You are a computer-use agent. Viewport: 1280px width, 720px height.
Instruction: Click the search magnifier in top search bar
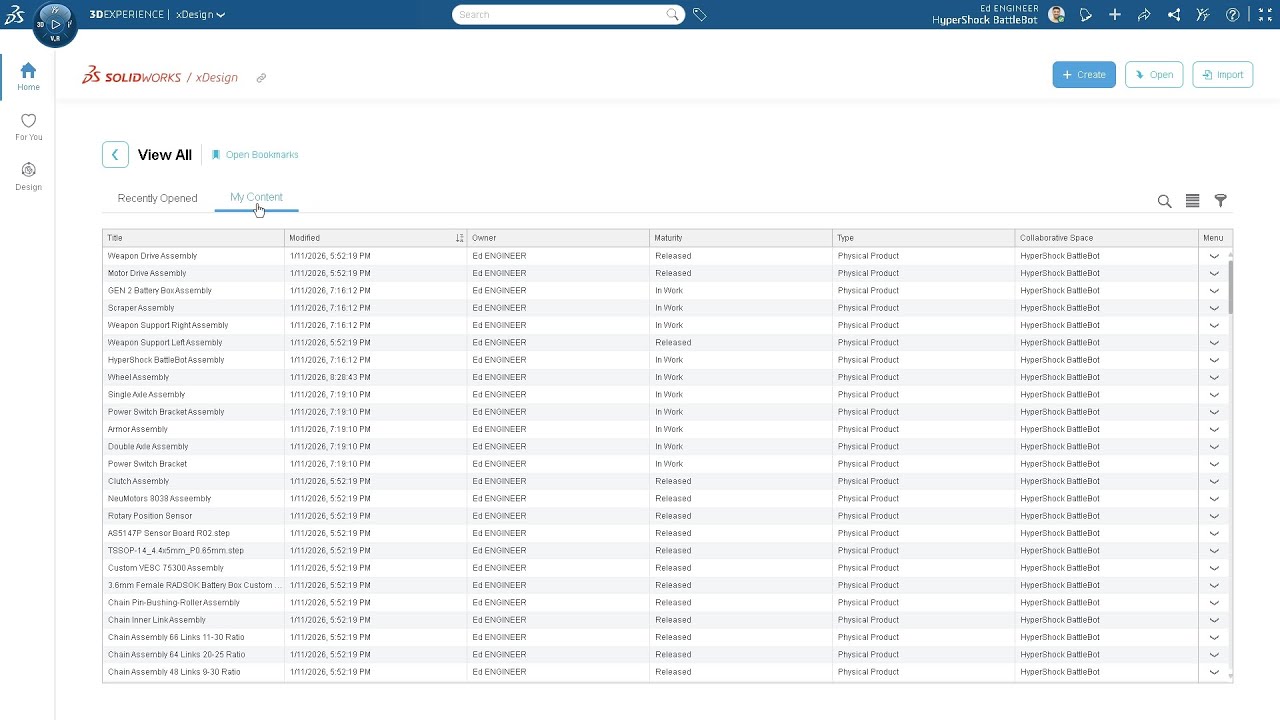673,15
